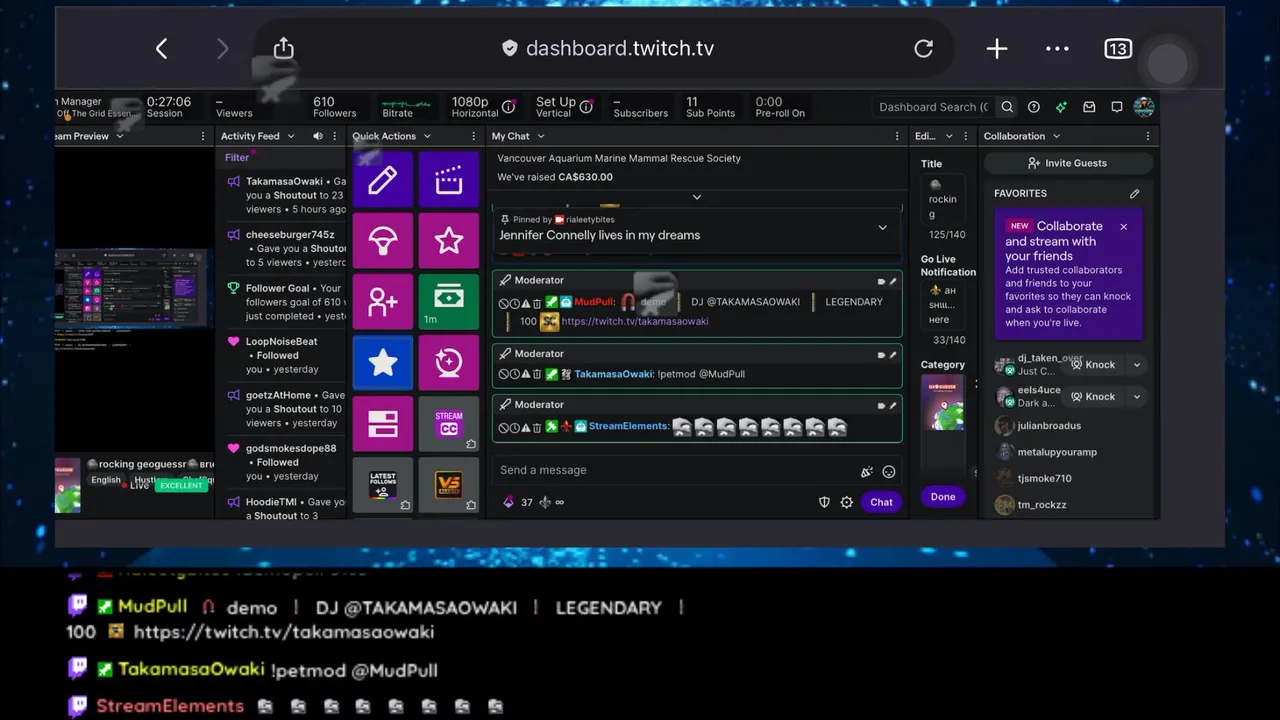Open the My Chat three-dot menu
This screenshot has height=720, width=1280.
pos(896,136)
